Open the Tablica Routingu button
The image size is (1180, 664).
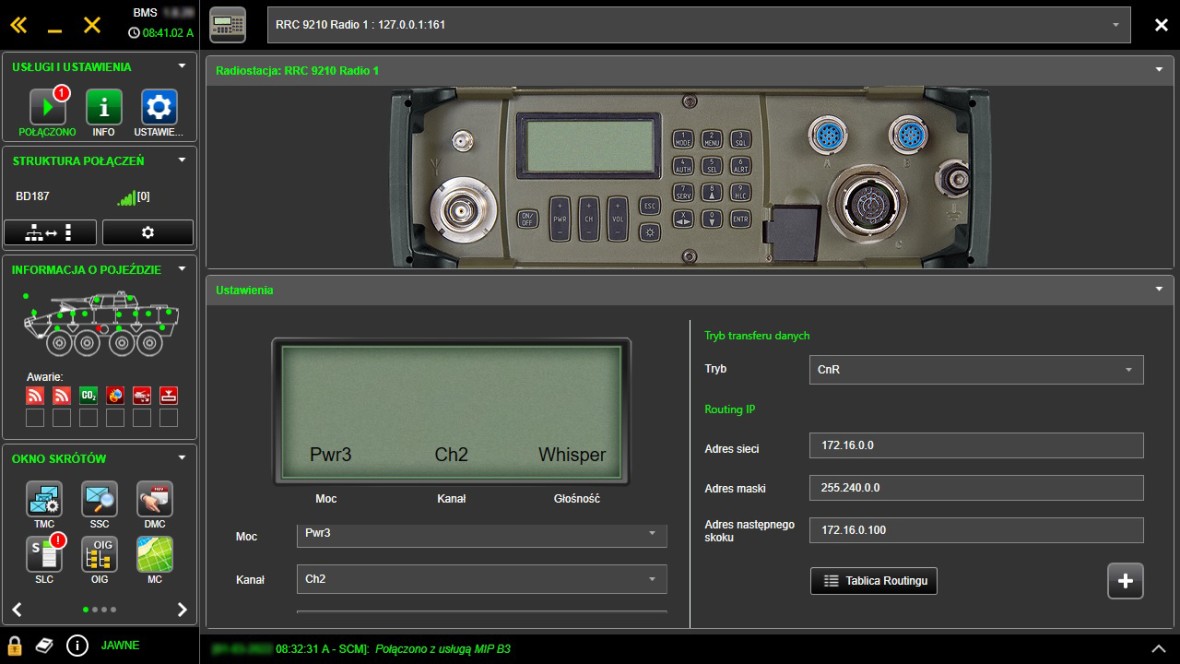[874, 580]
